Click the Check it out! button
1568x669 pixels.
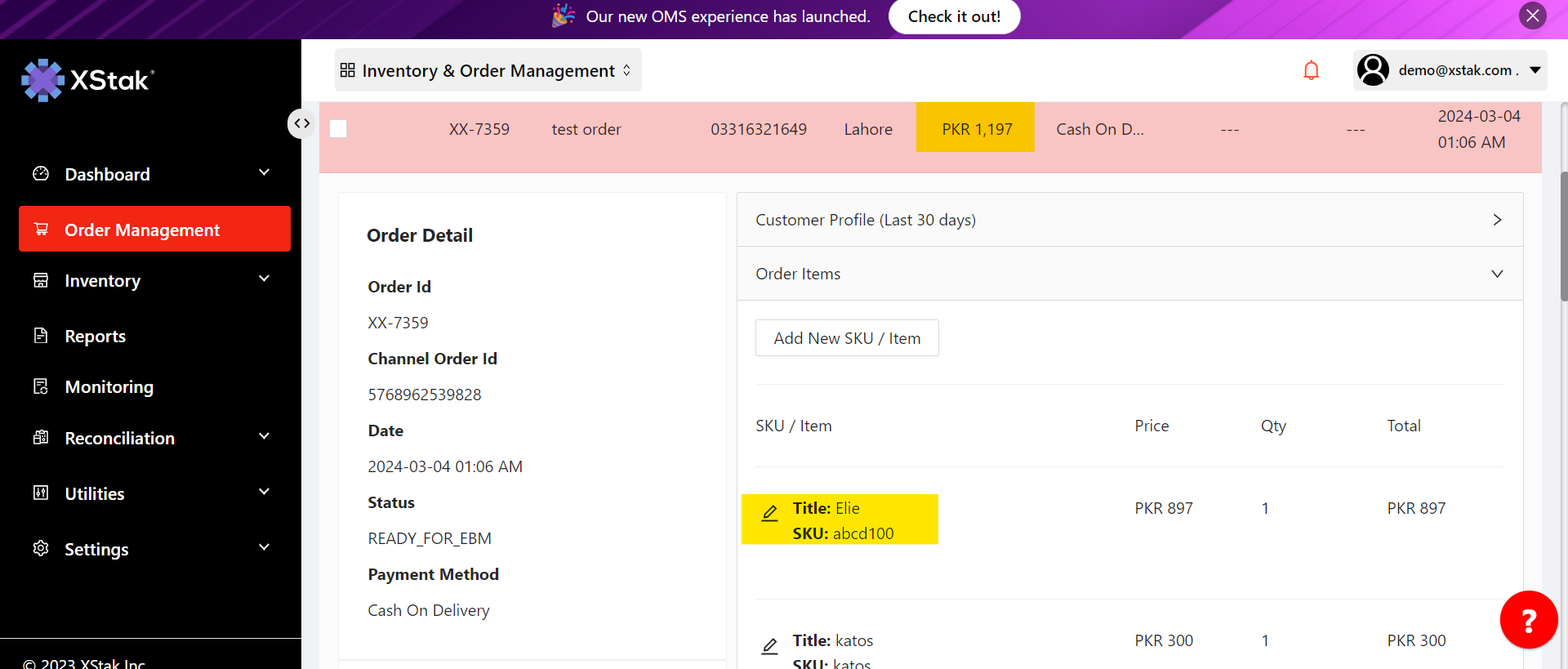[x=954, y=17]
